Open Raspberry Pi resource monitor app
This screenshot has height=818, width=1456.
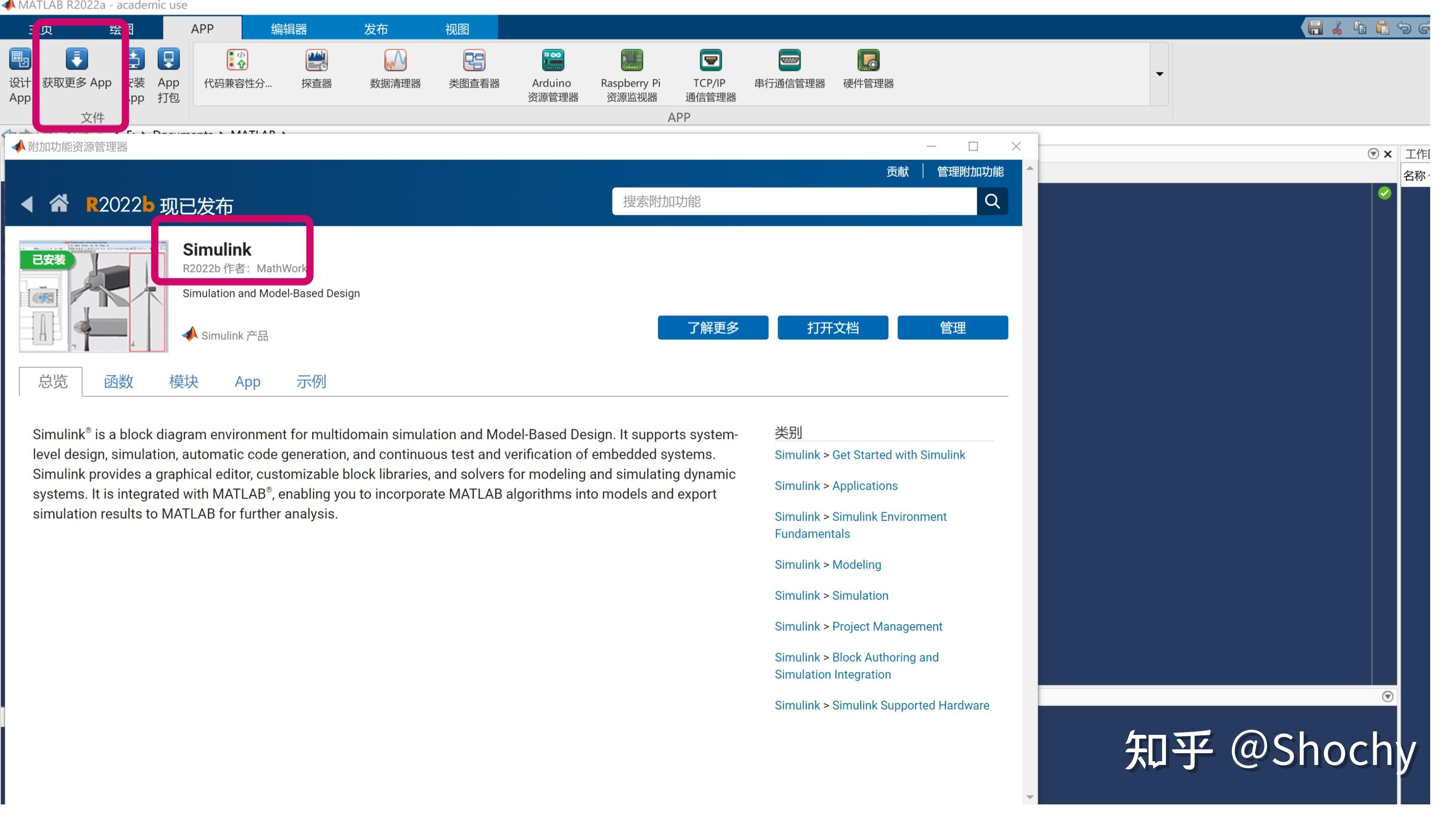pyautogui.click(x=631, y=61)
